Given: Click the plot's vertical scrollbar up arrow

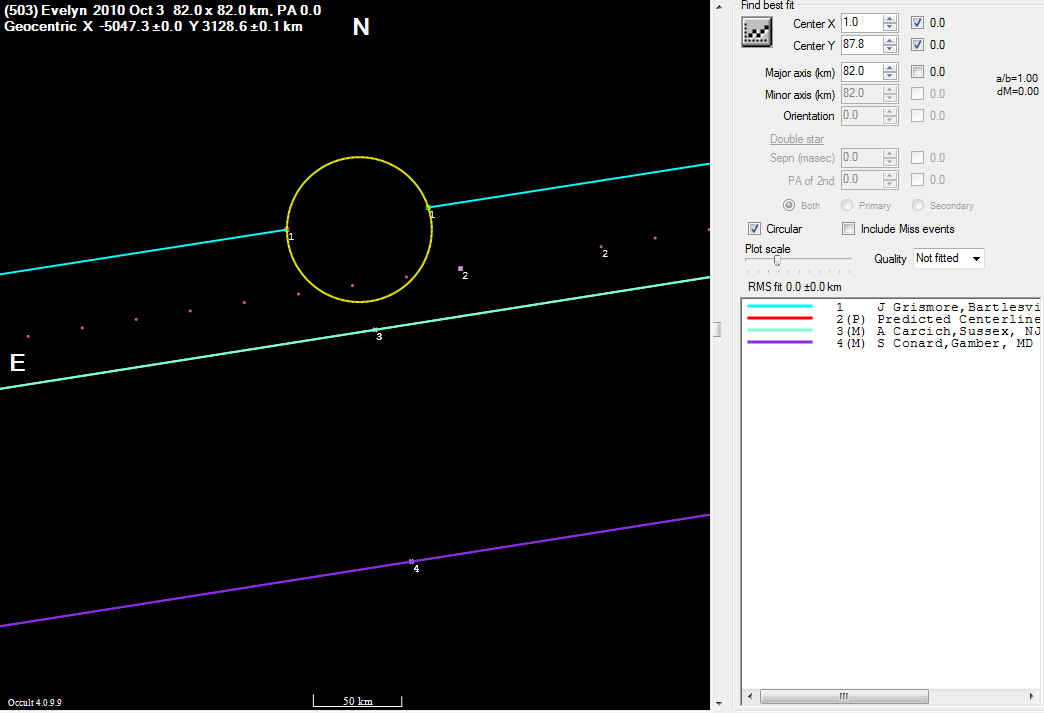Looking at the screenshot, I should [x=718, y=7].
